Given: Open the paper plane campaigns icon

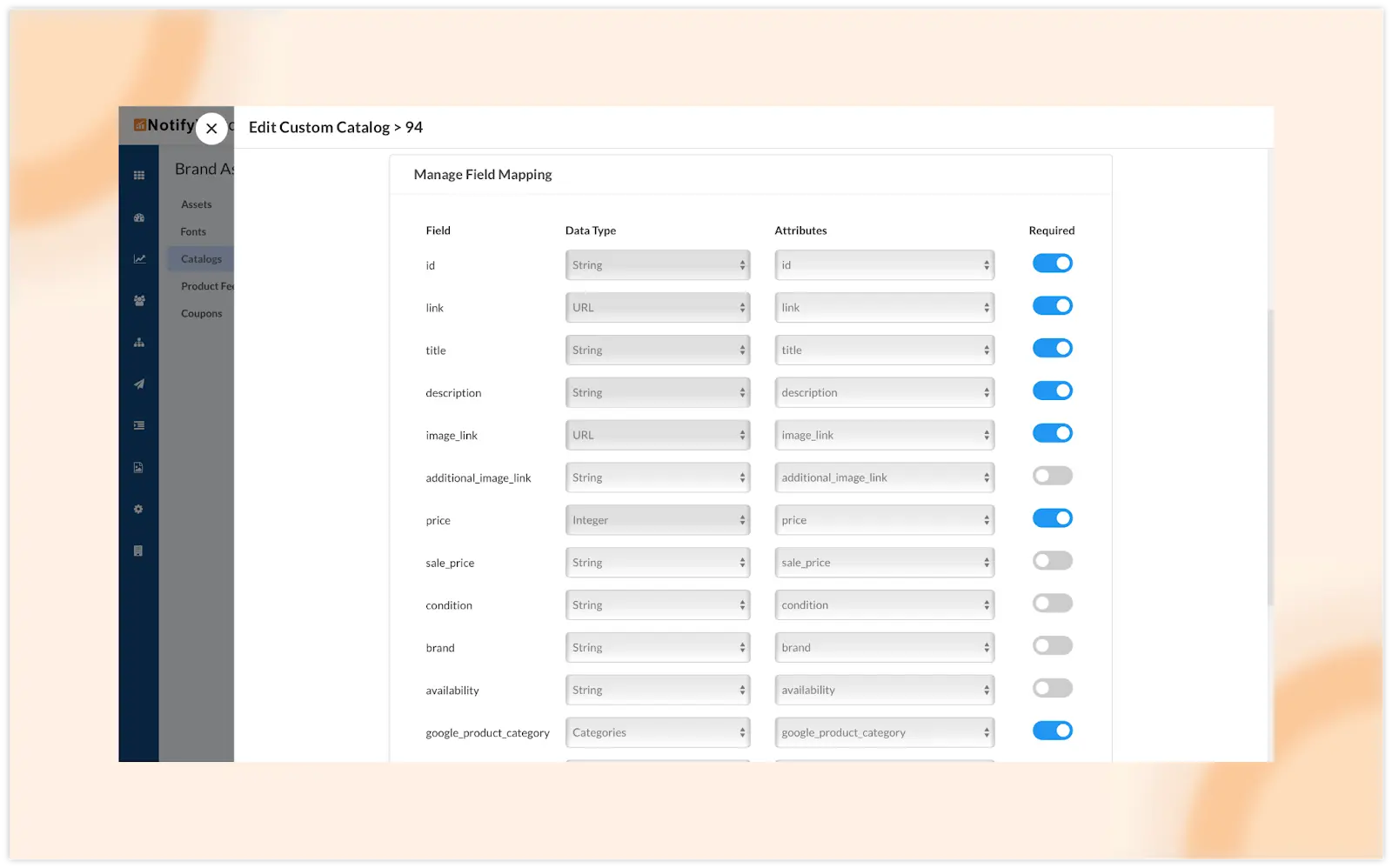Looking at the screenshot, I should (138, 384).
